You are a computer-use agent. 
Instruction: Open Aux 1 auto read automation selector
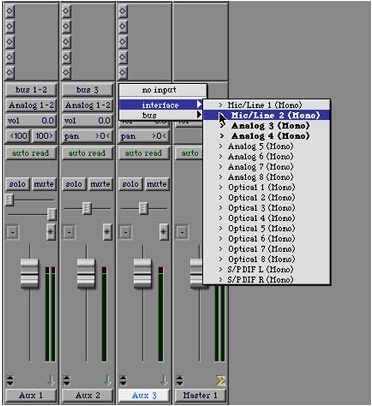tap(31, 153)
